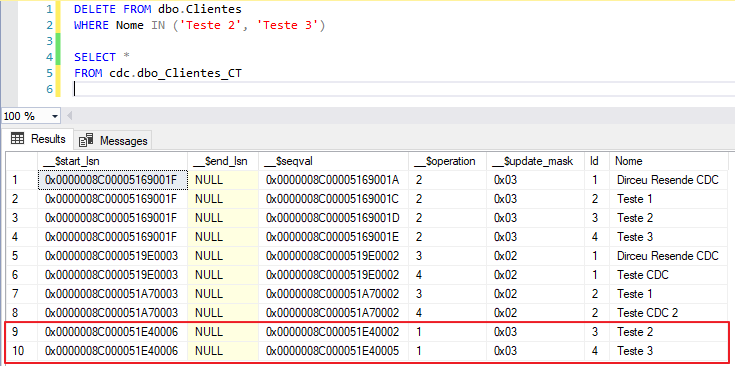Click Nome cell 'Teste CDC 2'
The height and width of the screenshot is (366, 735).
point(668,313)
